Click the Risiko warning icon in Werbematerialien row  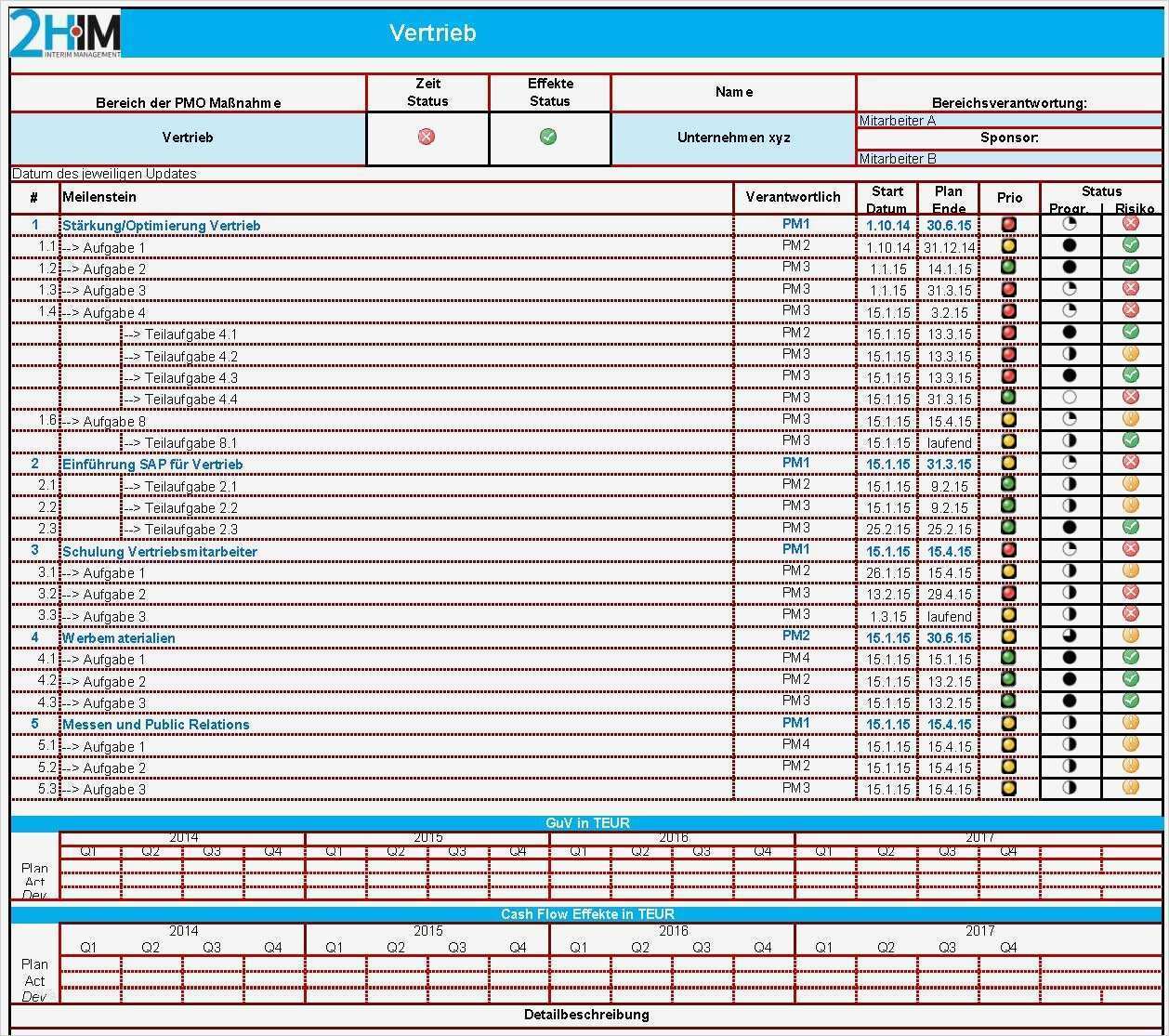(1130, 636)
